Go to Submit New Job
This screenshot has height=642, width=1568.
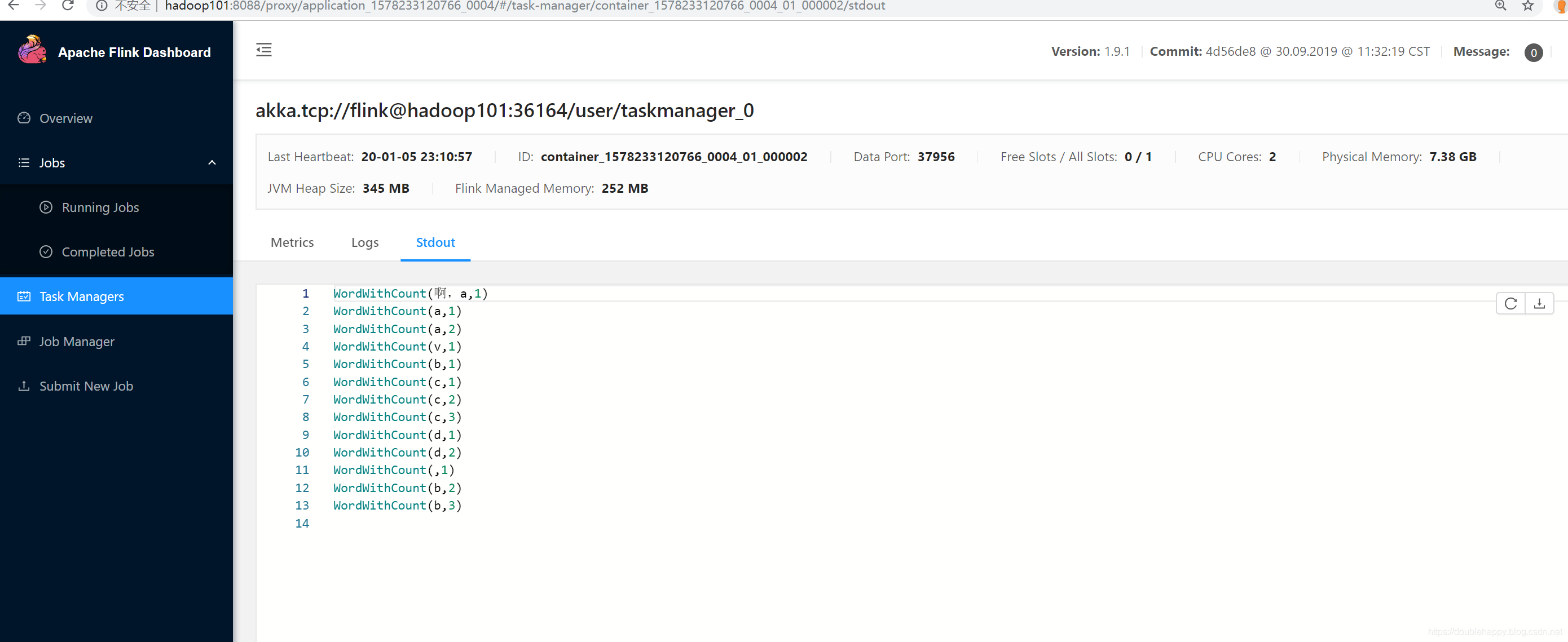pos(86,386)
